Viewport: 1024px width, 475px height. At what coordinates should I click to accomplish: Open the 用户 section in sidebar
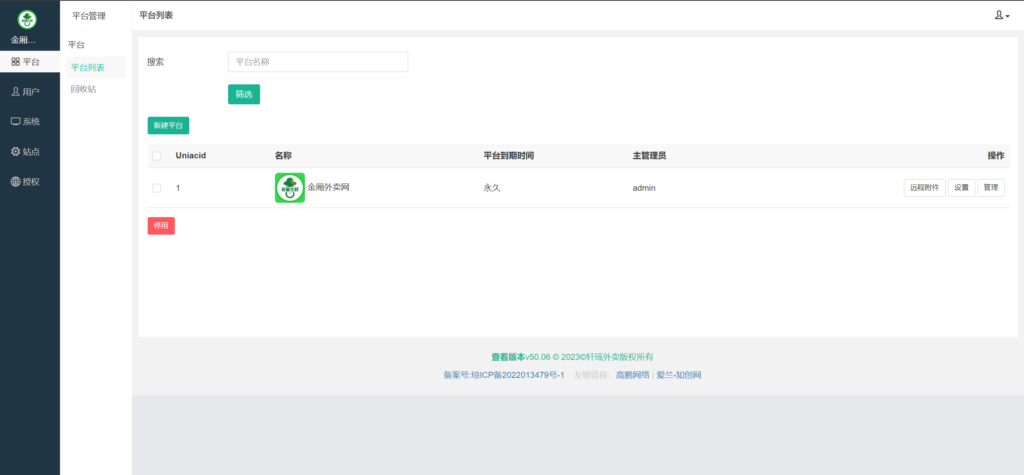tap(26, 92)
